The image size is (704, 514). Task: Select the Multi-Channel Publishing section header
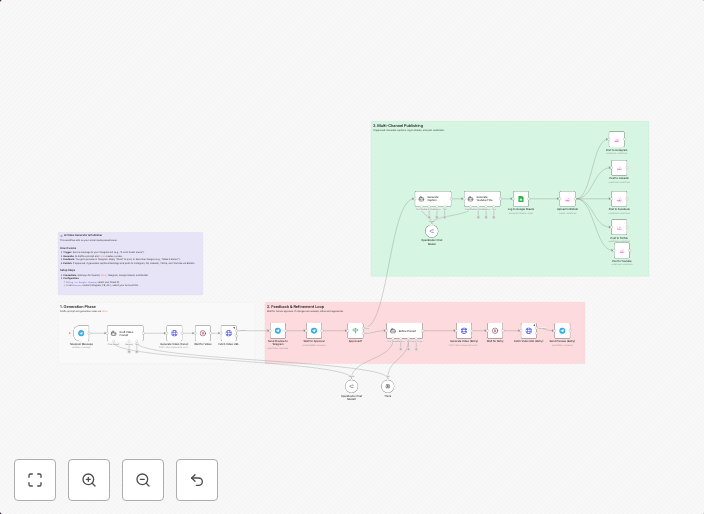tap(398, 126)
